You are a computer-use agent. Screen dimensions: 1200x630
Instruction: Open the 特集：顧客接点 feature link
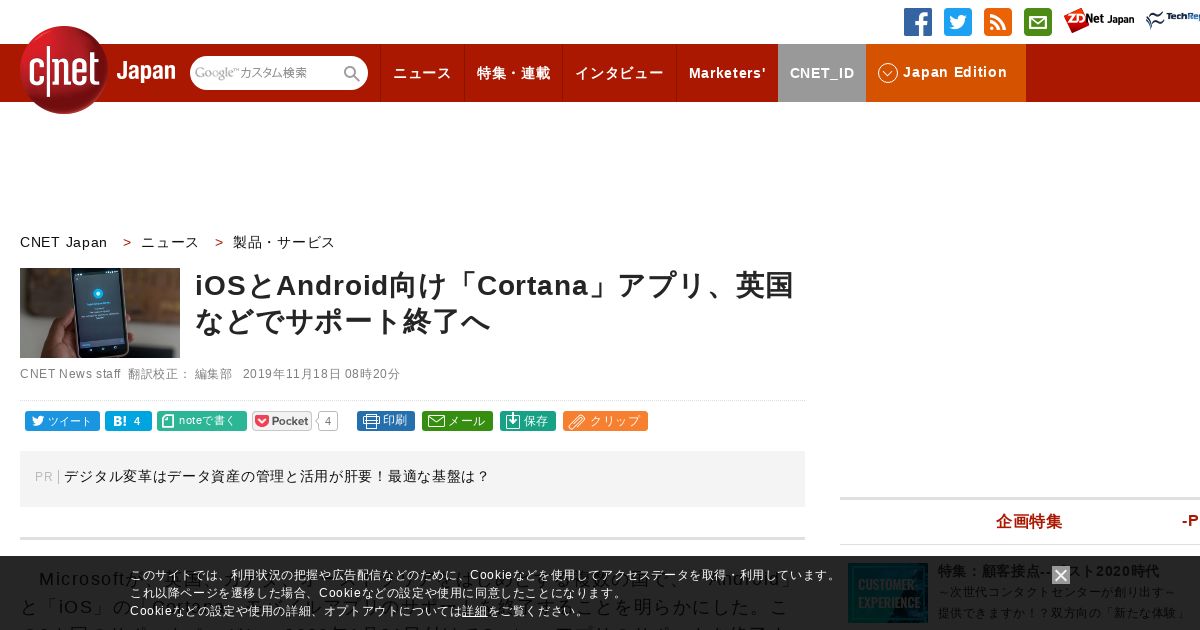pyautogui.click(x=1048, y=571)
